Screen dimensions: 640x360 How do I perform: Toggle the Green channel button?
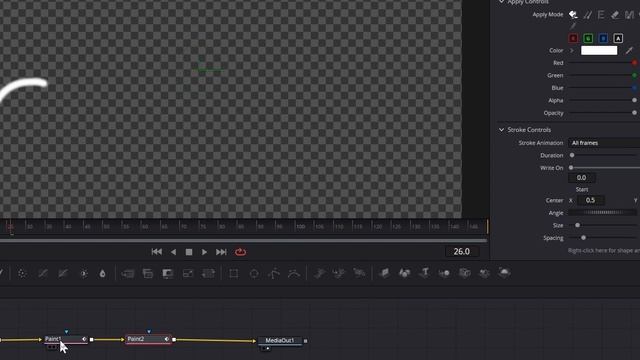point(588,38)
